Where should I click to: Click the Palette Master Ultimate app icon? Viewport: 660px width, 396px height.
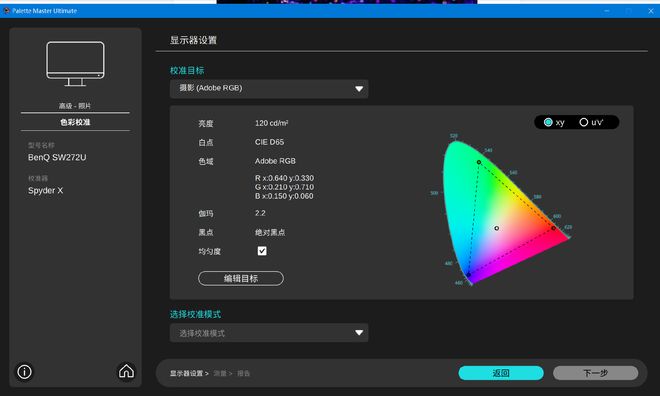6,11
